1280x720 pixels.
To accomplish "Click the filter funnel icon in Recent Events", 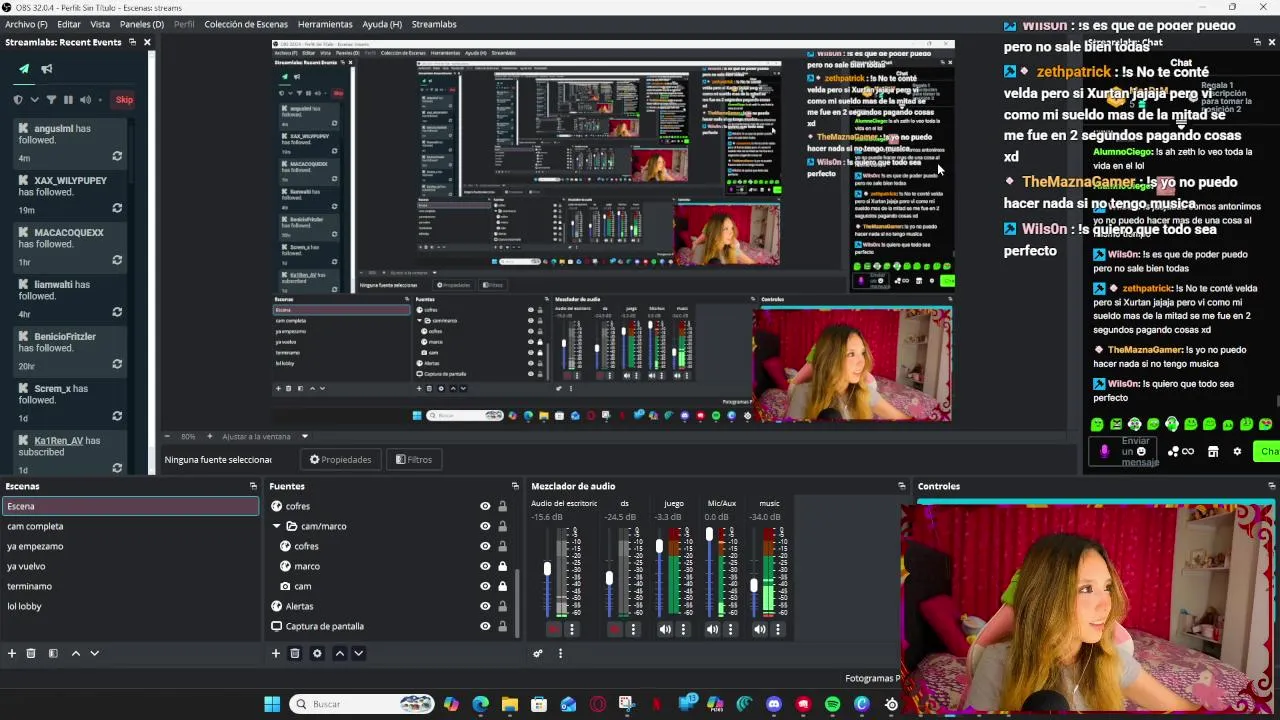I will [x=51, y=100].
